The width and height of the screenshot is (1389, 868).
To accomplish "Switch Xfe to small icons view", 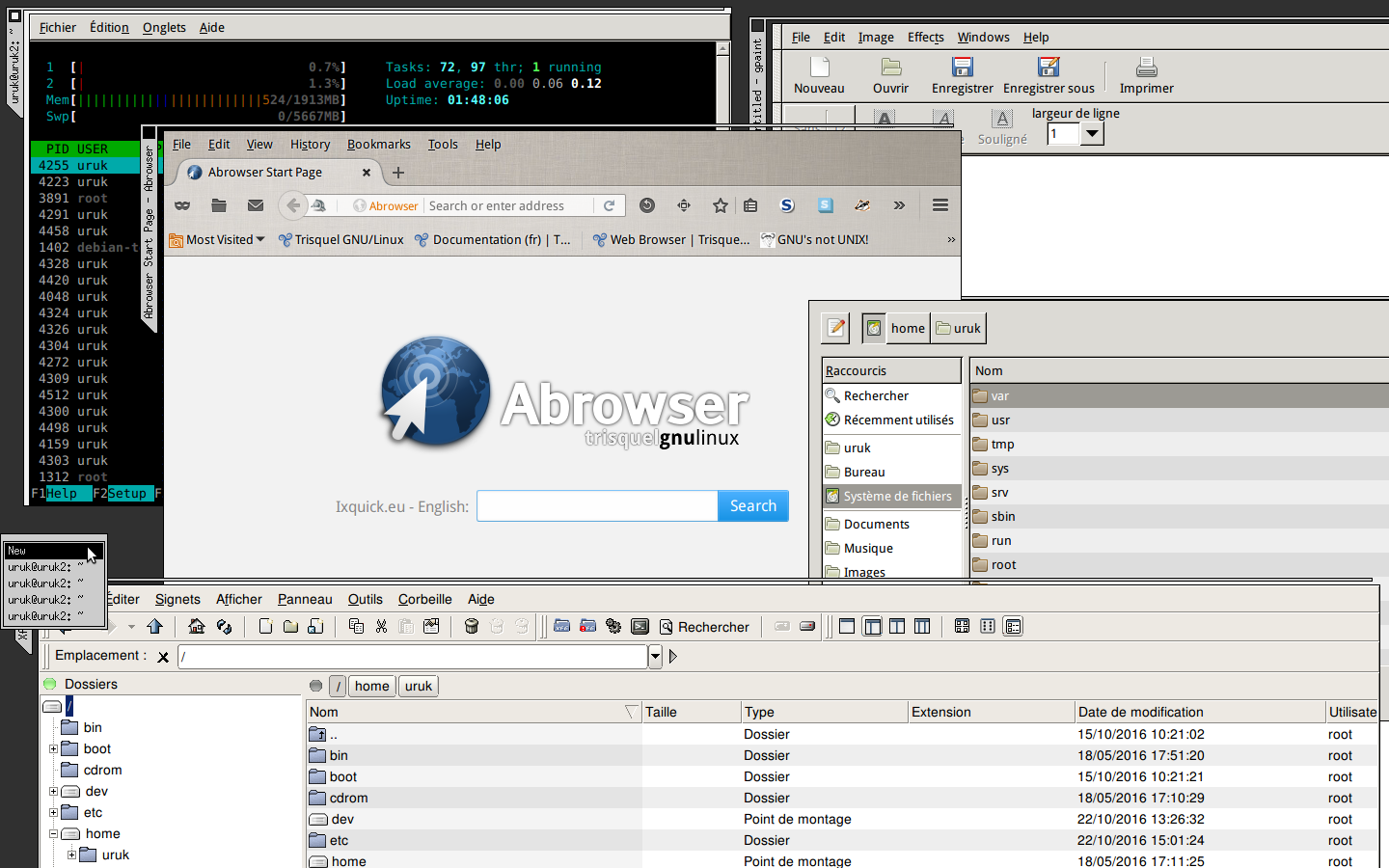I will pos(987,627).
